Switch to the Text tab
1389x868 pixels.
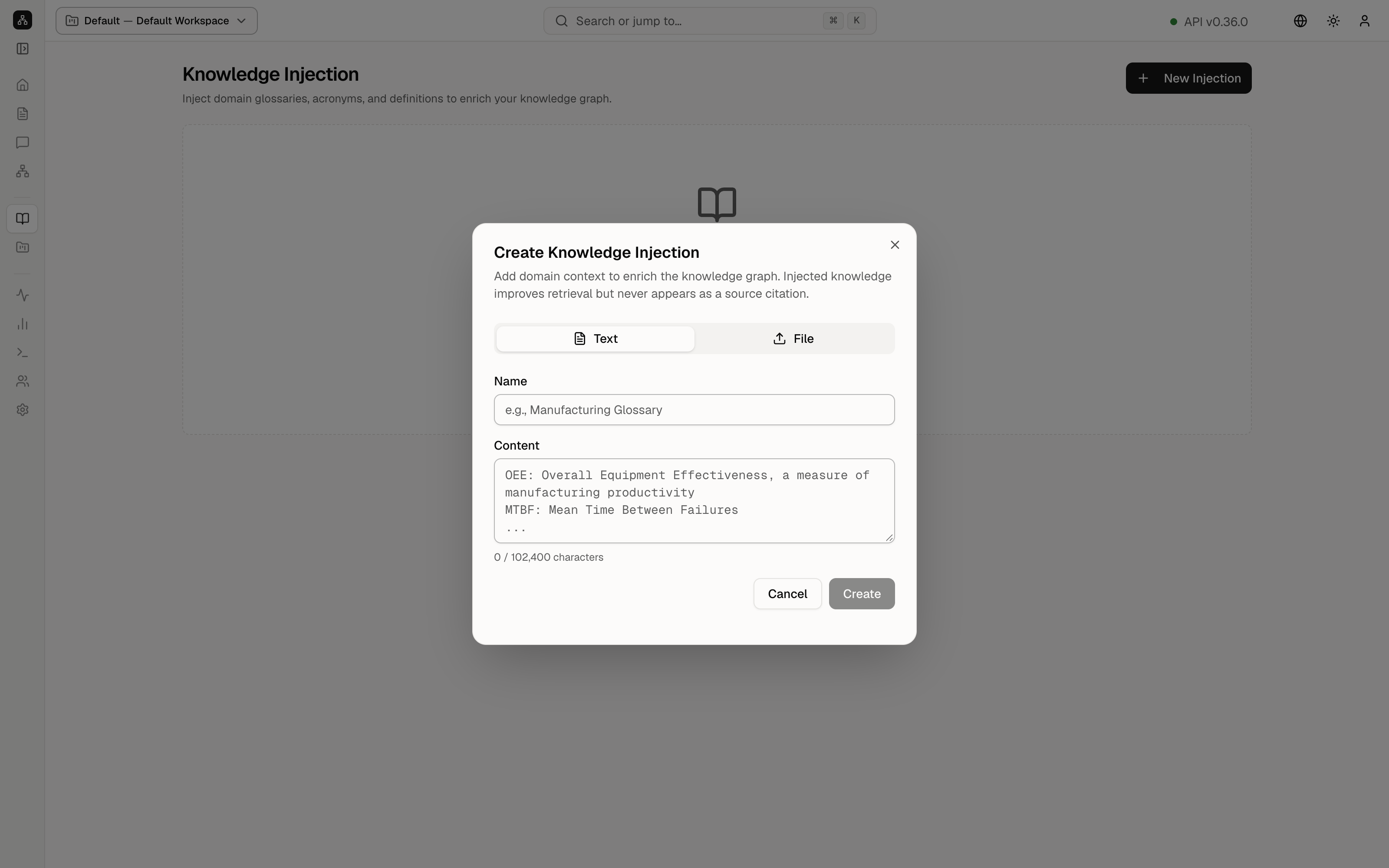pyautogui.click(x=595, y=339)
